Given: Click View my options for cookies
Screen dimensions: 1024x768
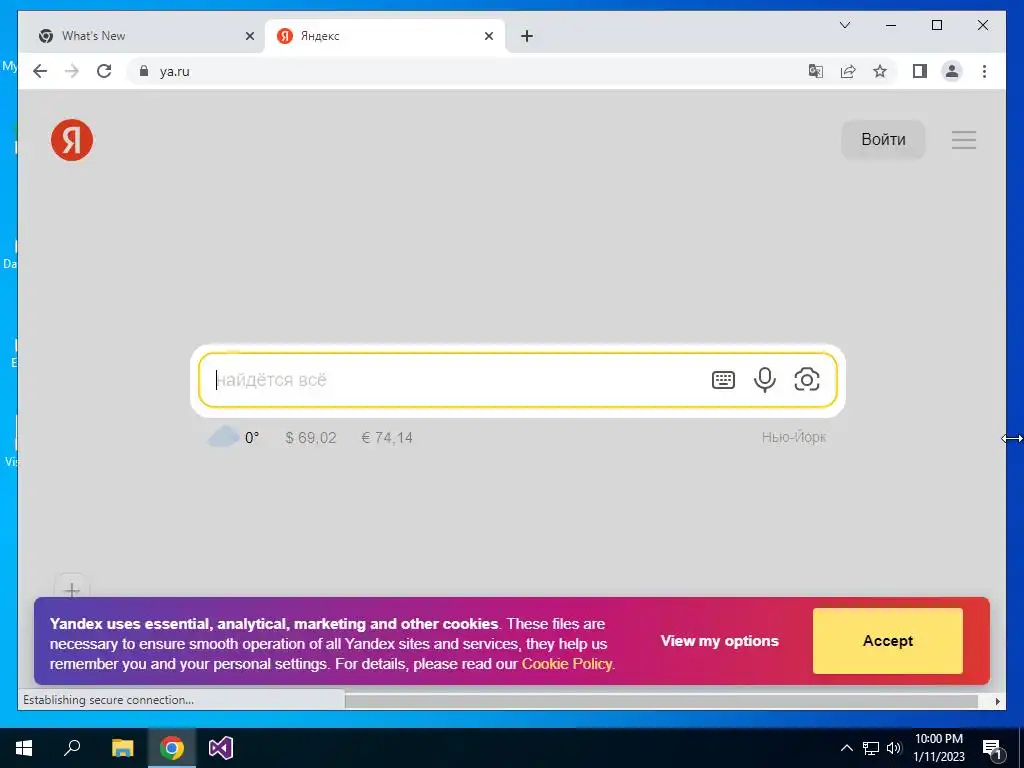Looking at the screenshot, I should point(720,641).
